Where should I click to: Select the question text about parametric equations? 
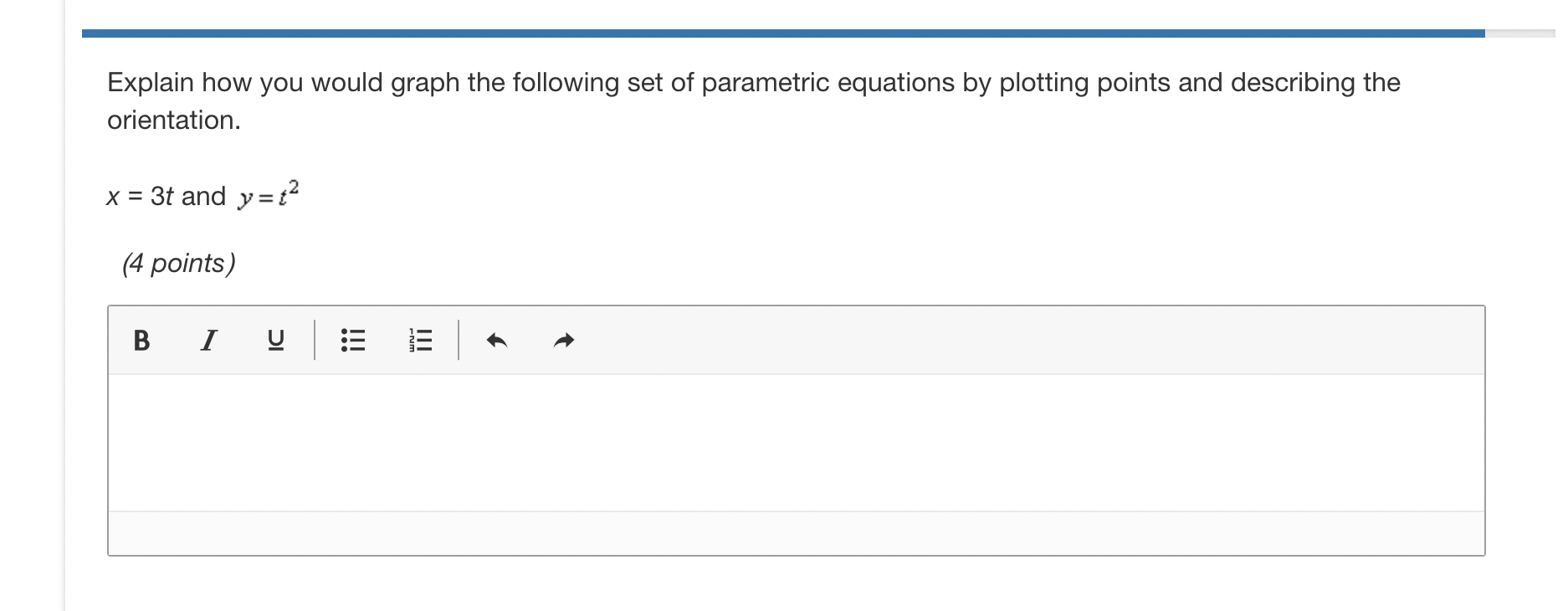point(751,82)
